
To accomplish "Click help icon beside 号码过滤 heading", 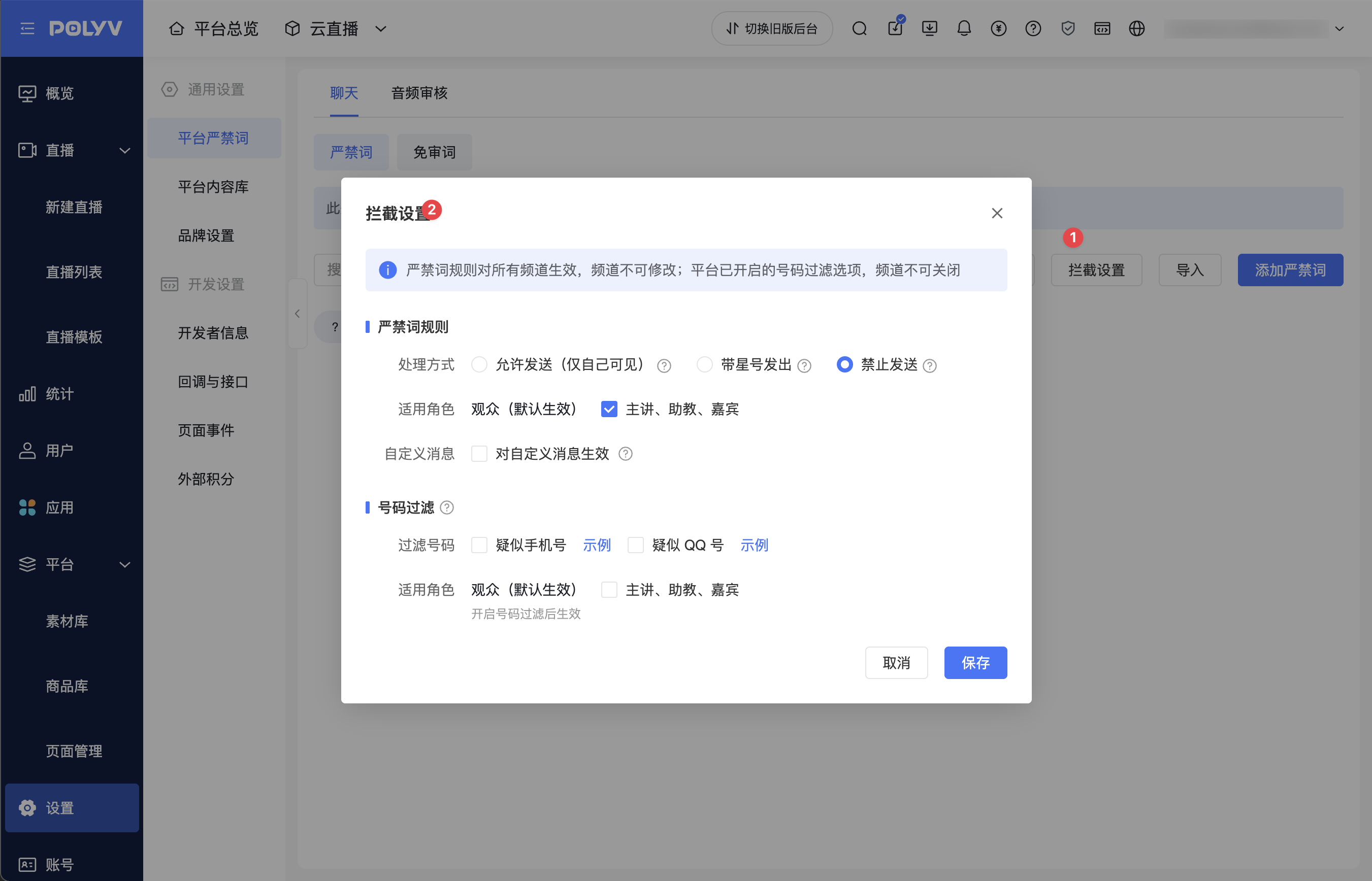I will coord(447,507).
